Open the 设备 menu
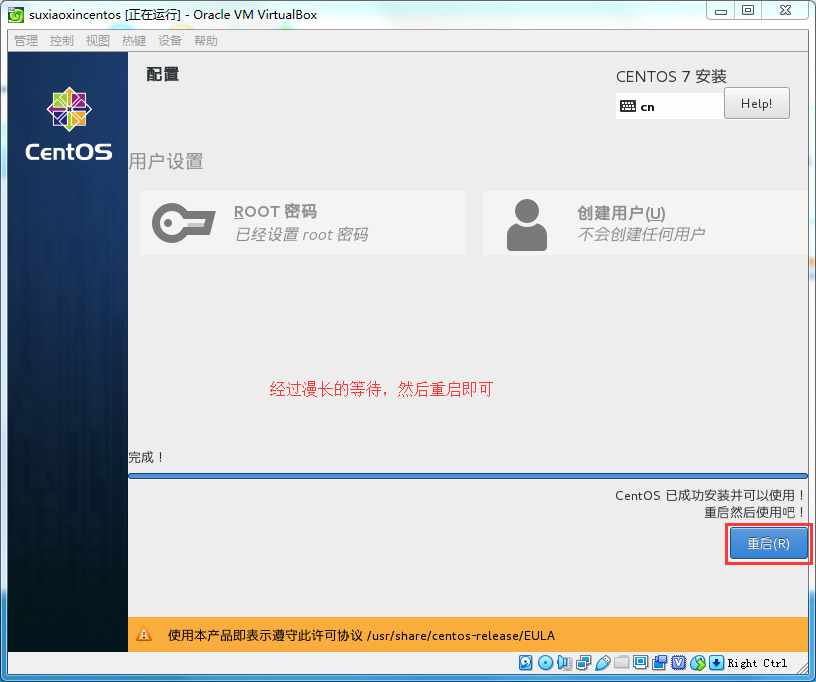 [x=170, y=41]
